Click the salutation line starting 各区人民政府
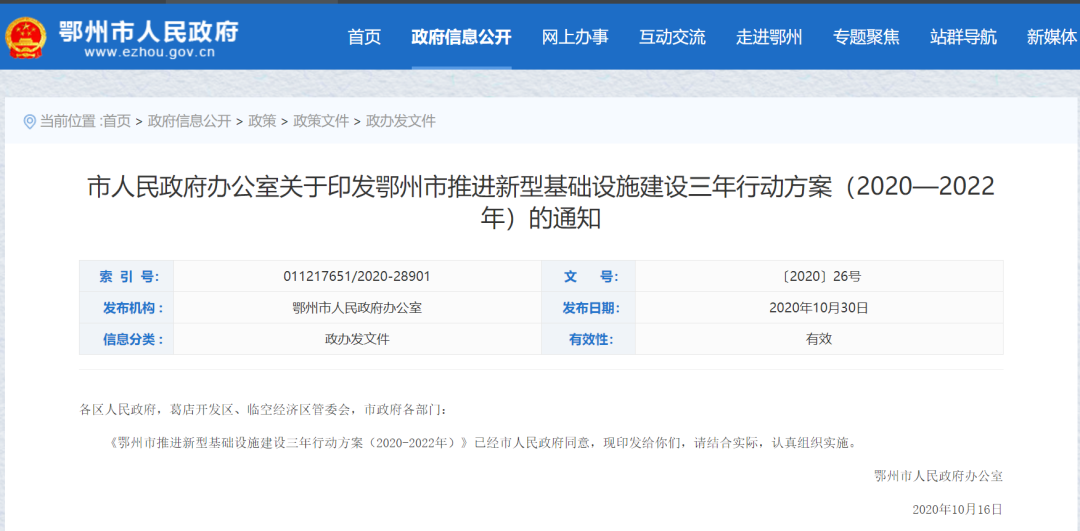Image resolution: width=1080 pixels, height=531 pixels. [263, 410]
